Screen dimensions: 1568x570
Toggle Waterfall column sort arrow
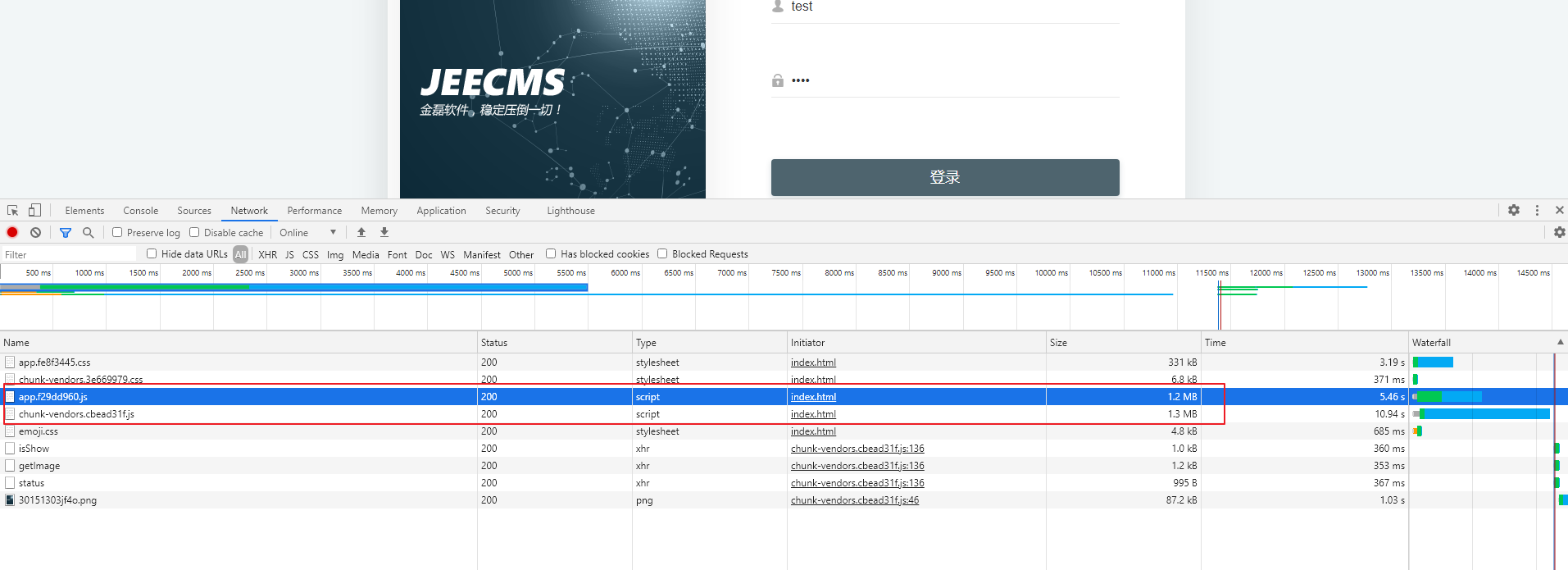pyautogui.click(x=1561, y=343)
